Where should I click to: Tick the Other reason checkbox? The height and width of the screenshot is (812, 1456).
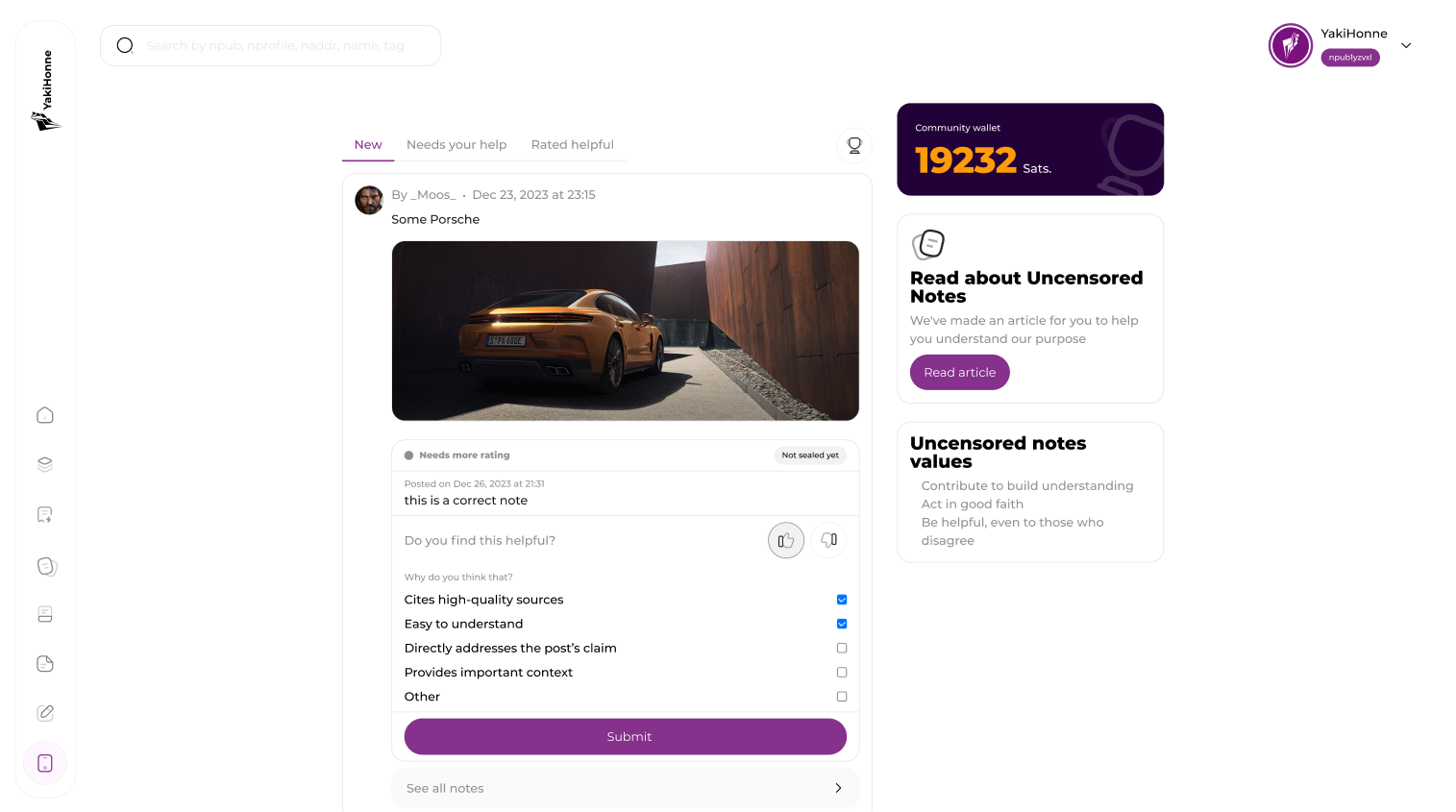tap(842, 697)
